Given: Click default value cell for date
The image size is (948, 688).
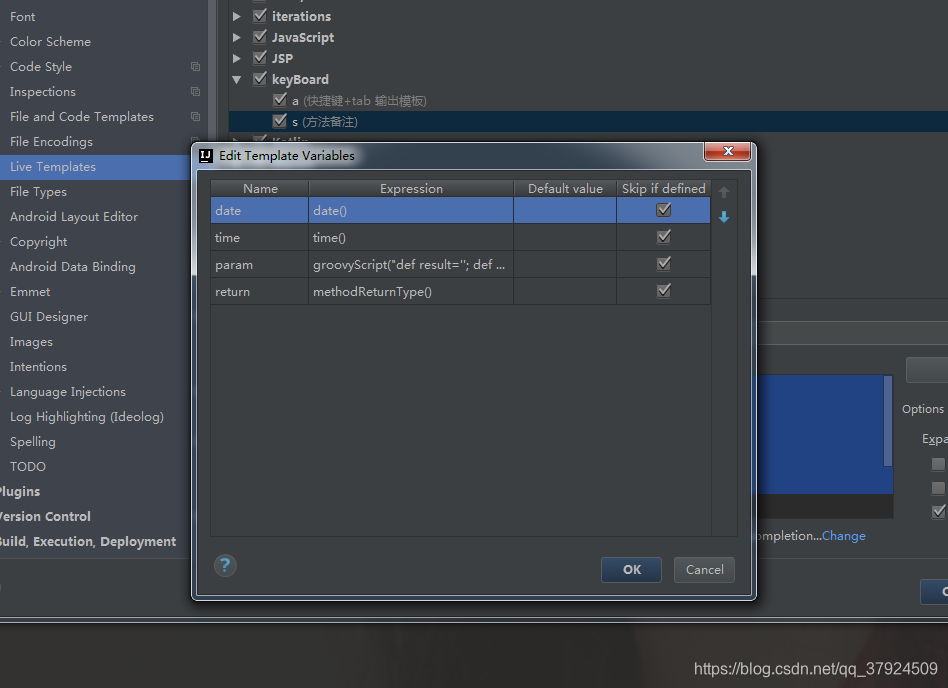Looking at the screenshot, I should [565, 210].
